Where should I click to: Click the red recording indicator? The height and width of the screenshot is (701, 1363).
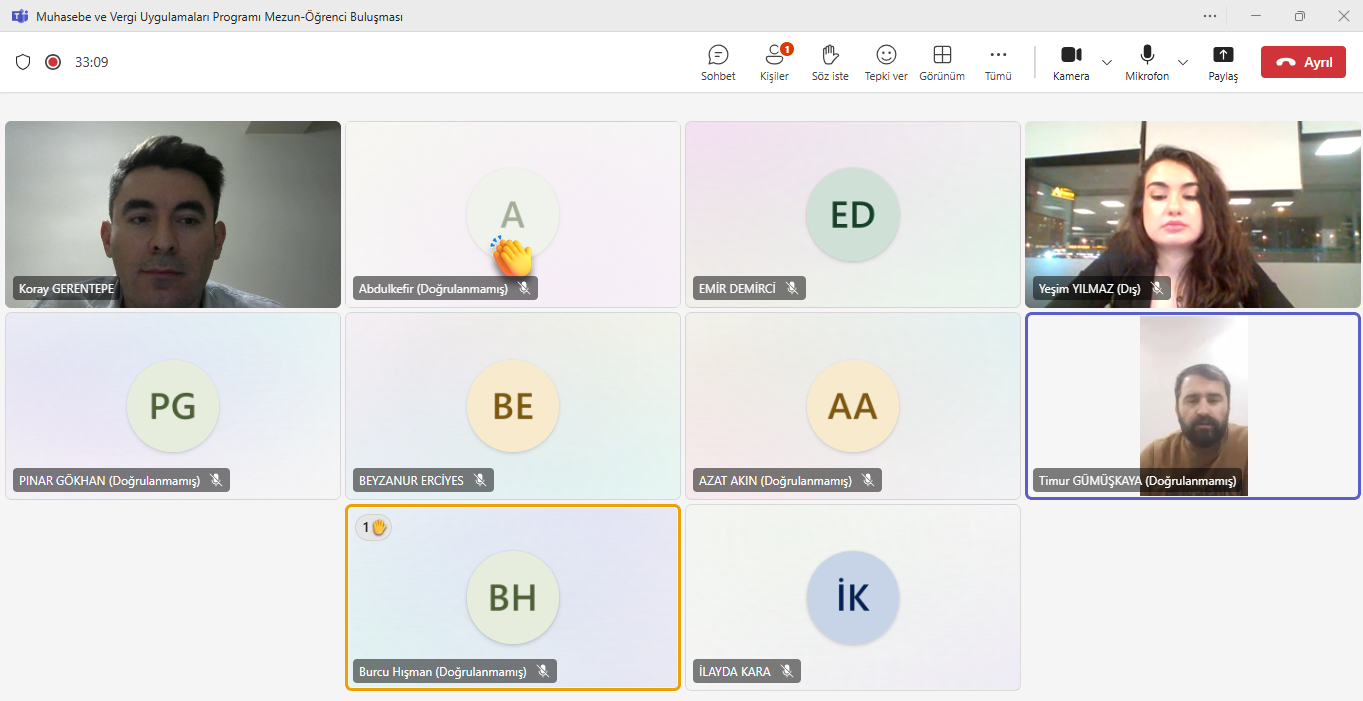point(53,62)
